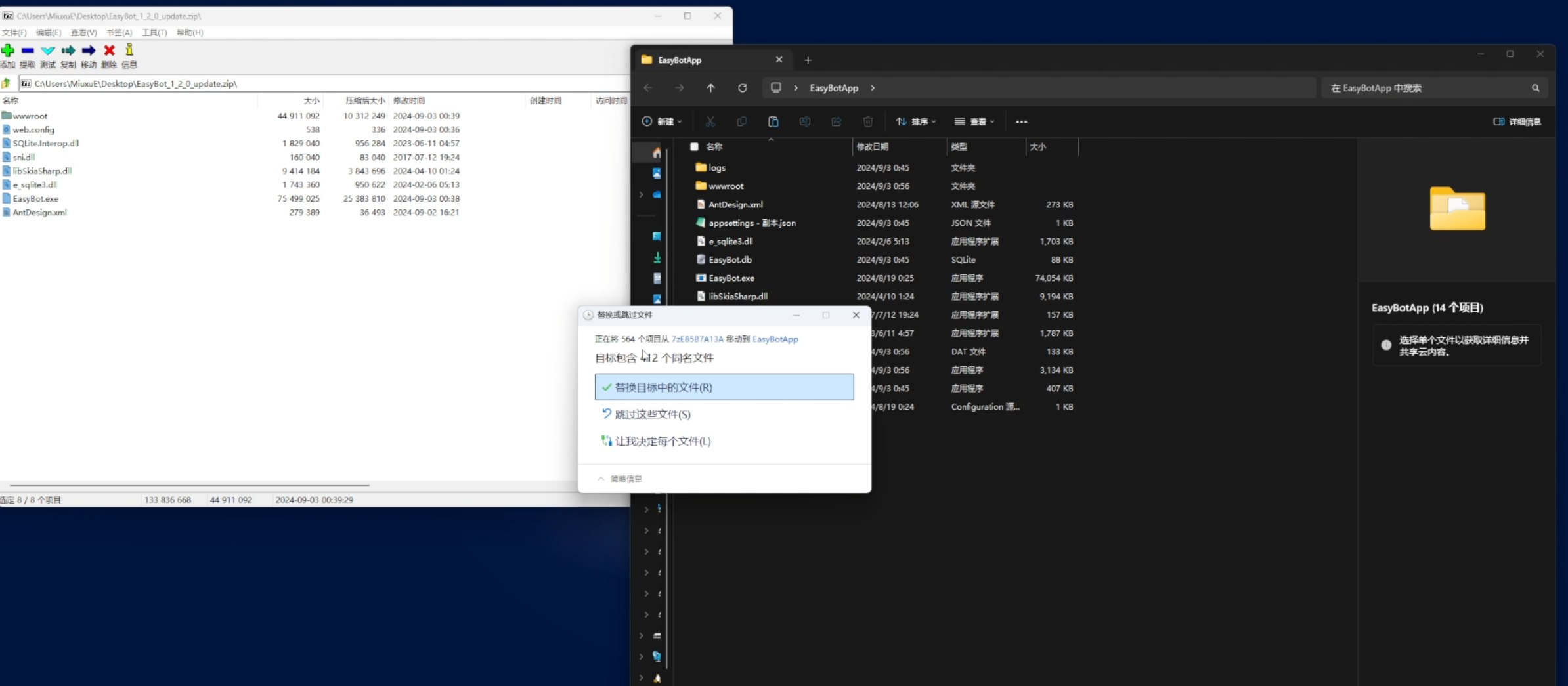This screenshot has width=1568, height=686.
Task: Toggle the select-all checkbox beside 名称 header
Action: coord(694,147)
